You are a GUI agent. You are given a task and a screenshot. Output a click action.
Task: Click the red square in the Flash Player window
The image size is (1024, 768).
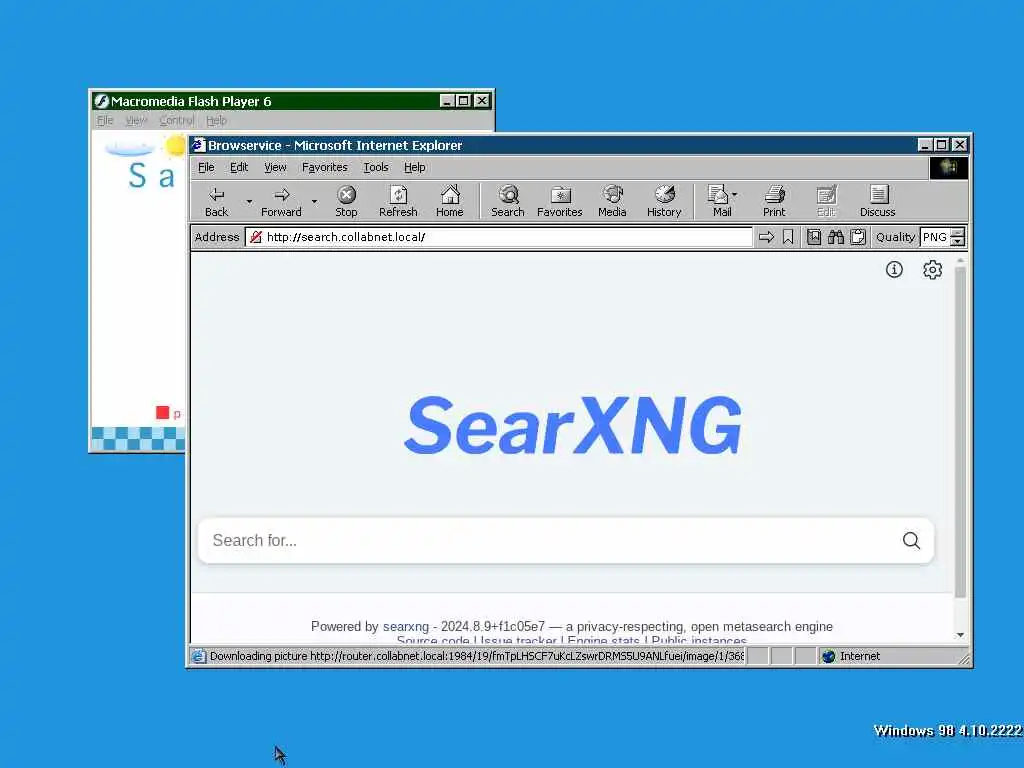tap(163, 413)
